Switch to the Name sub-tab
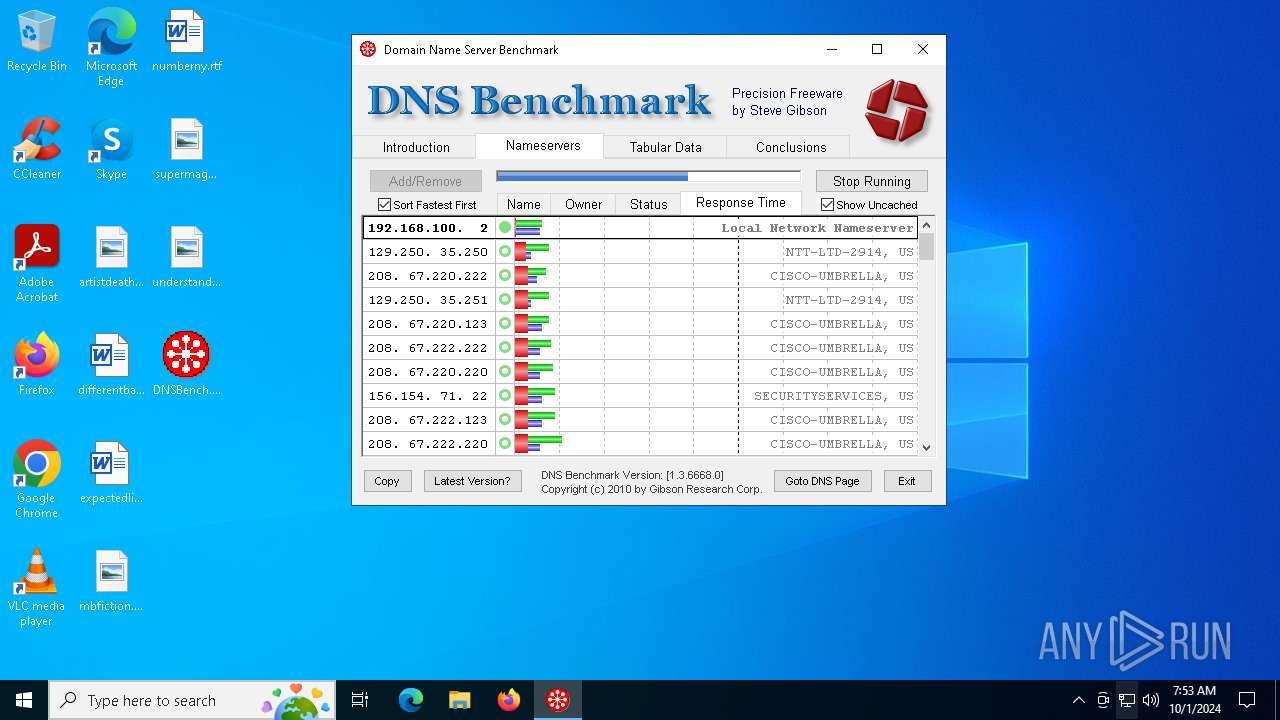1280x720 pixels. click(523, 204)
